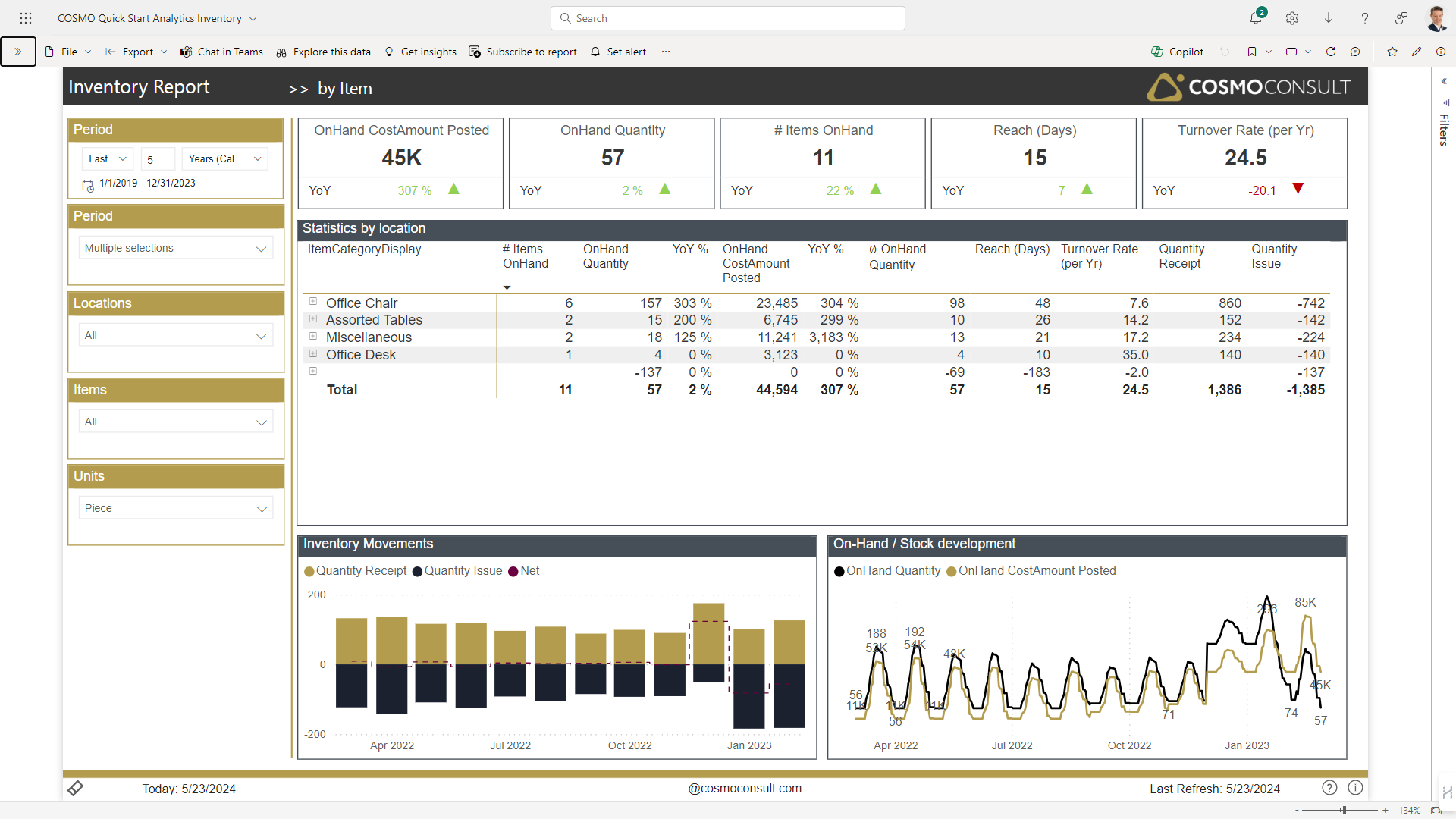Expand the Assorted Tables row
The height and width of the screenshot is (819, 1456).
point(313,319)
